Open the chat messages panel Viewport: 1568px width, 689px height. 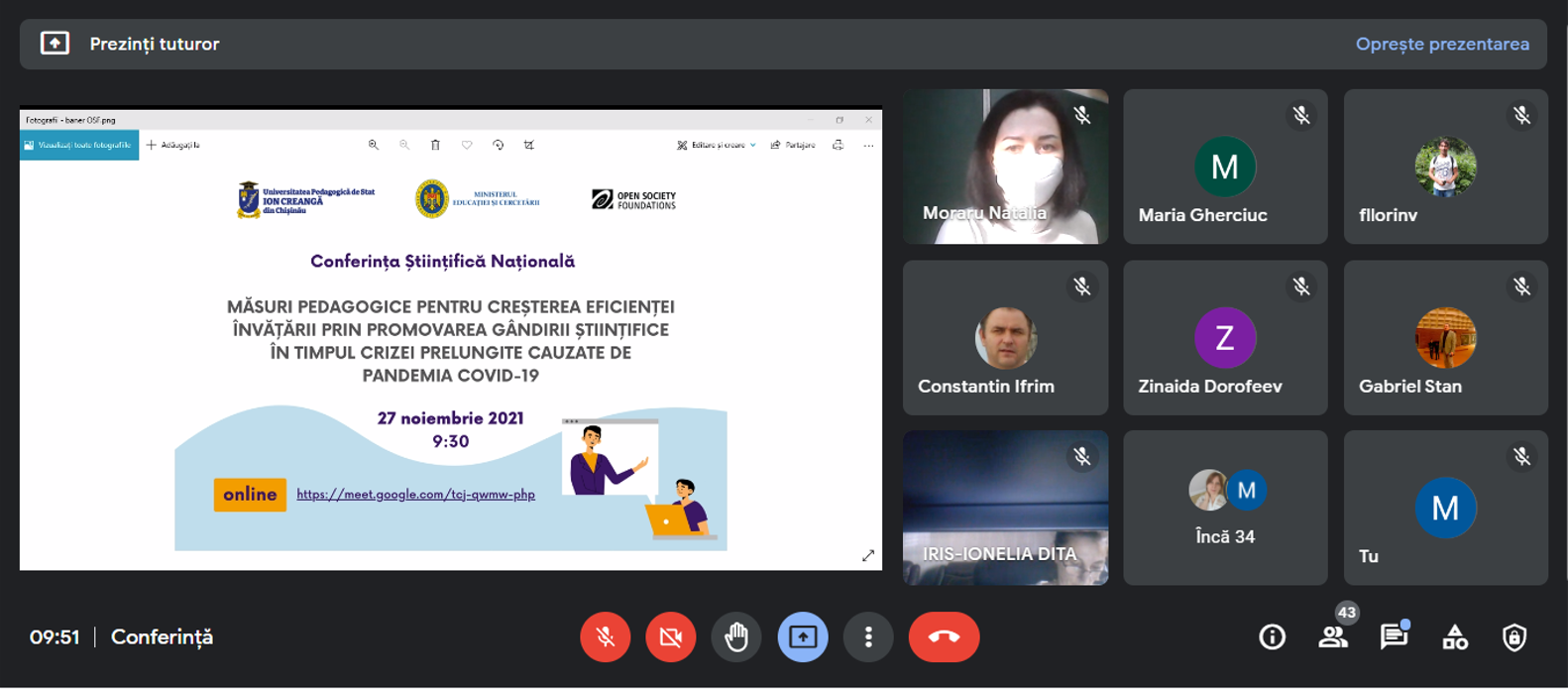coord(1394,636)
